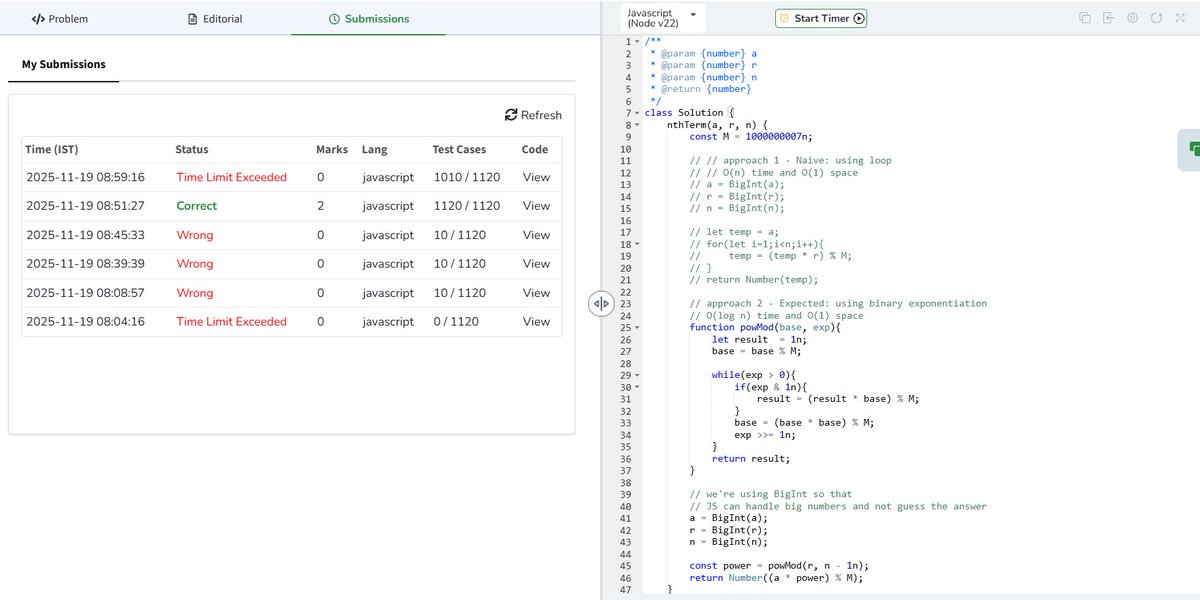Collapse the if block fold at line 30
Viewport: 1200px width, 600px height.
[x=638, y=387]
